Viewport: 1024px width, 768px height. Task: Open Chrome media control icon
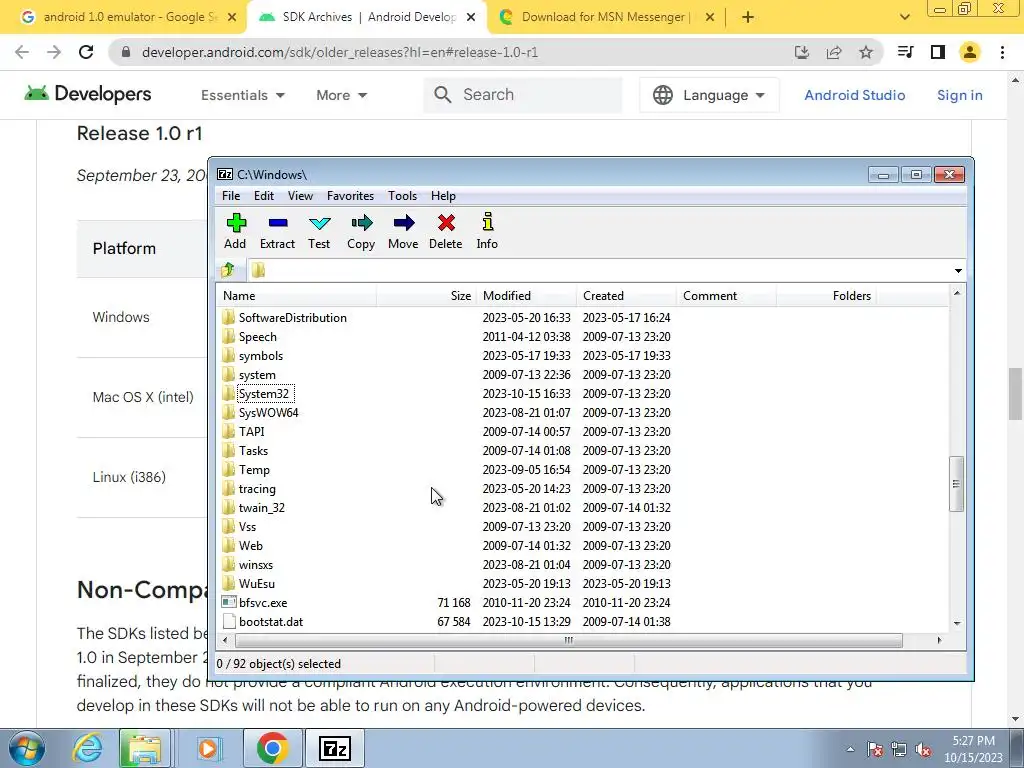905,52
